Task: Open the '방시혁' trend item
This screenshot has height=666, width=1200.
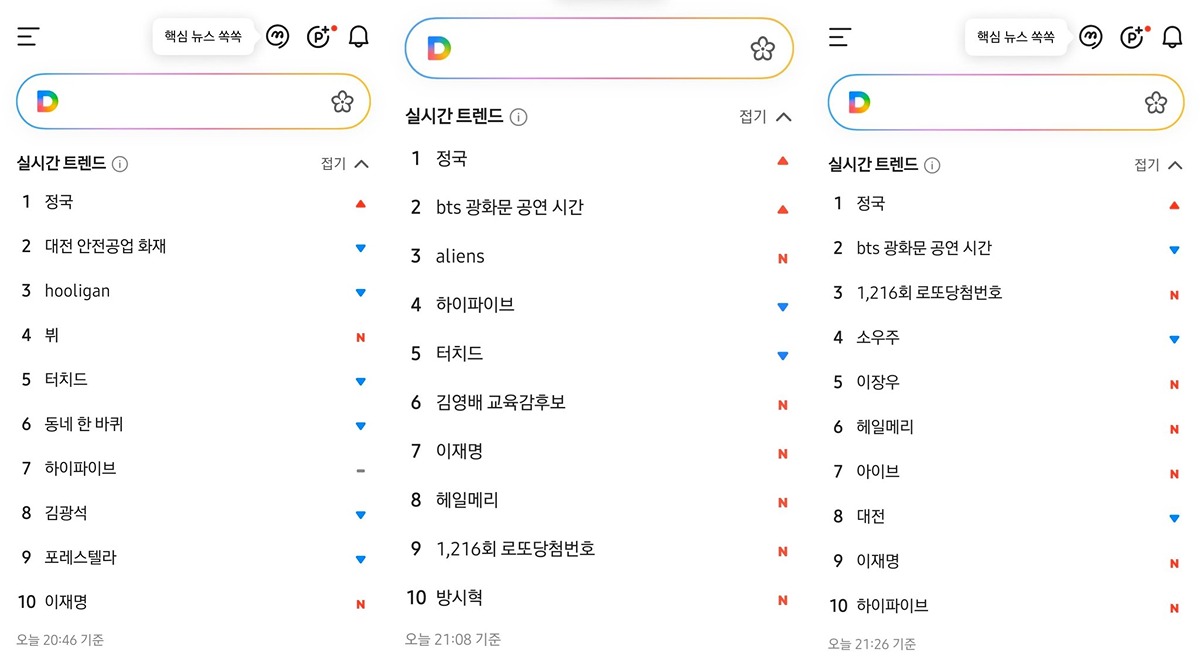Action: [459, 597]
